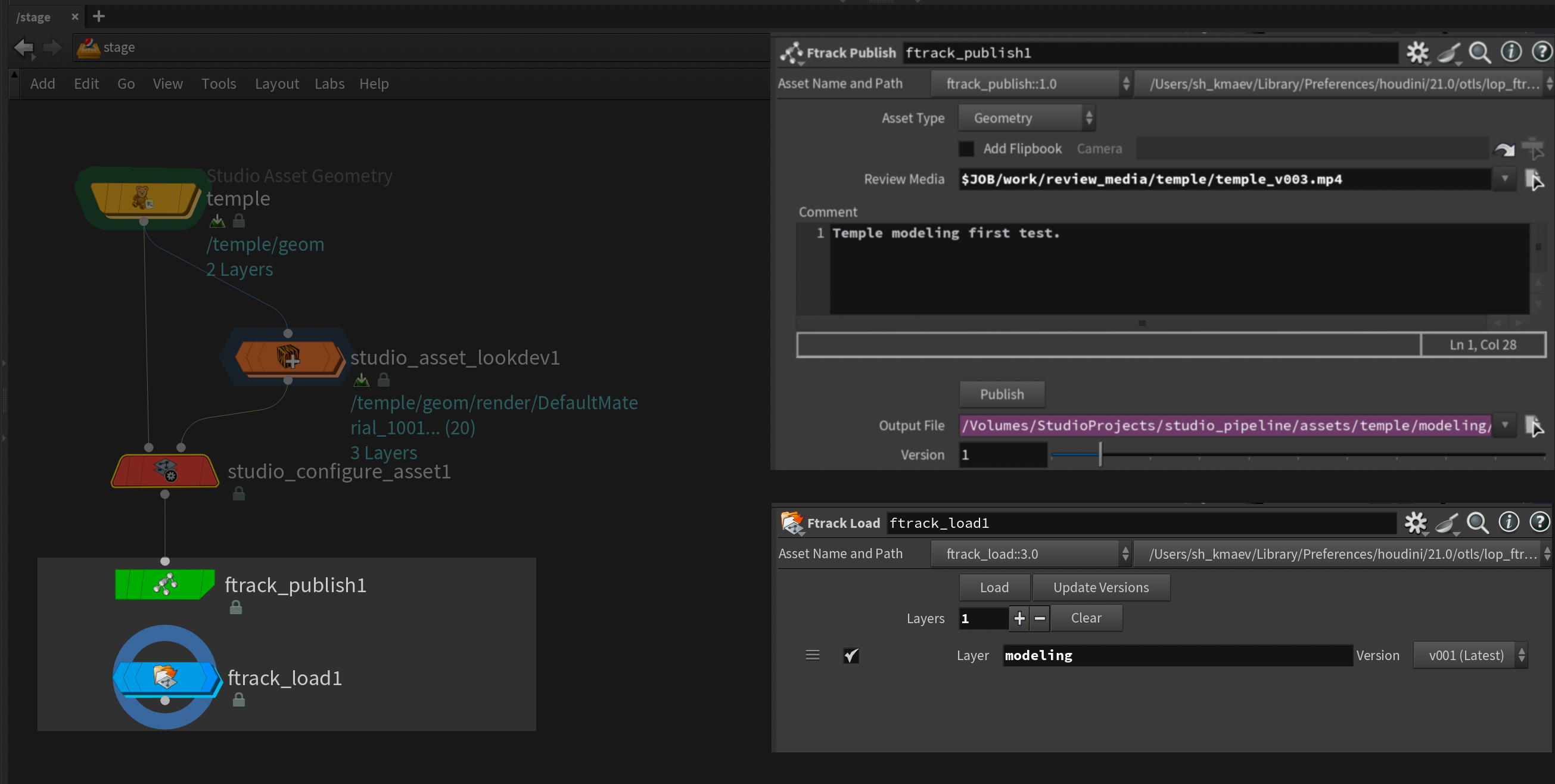Image resolution: width=1555 pixels, height=784 pixels.
Task: Click the gear menu in Ftrack Load panel
Action: click(x=1415, y=522)
